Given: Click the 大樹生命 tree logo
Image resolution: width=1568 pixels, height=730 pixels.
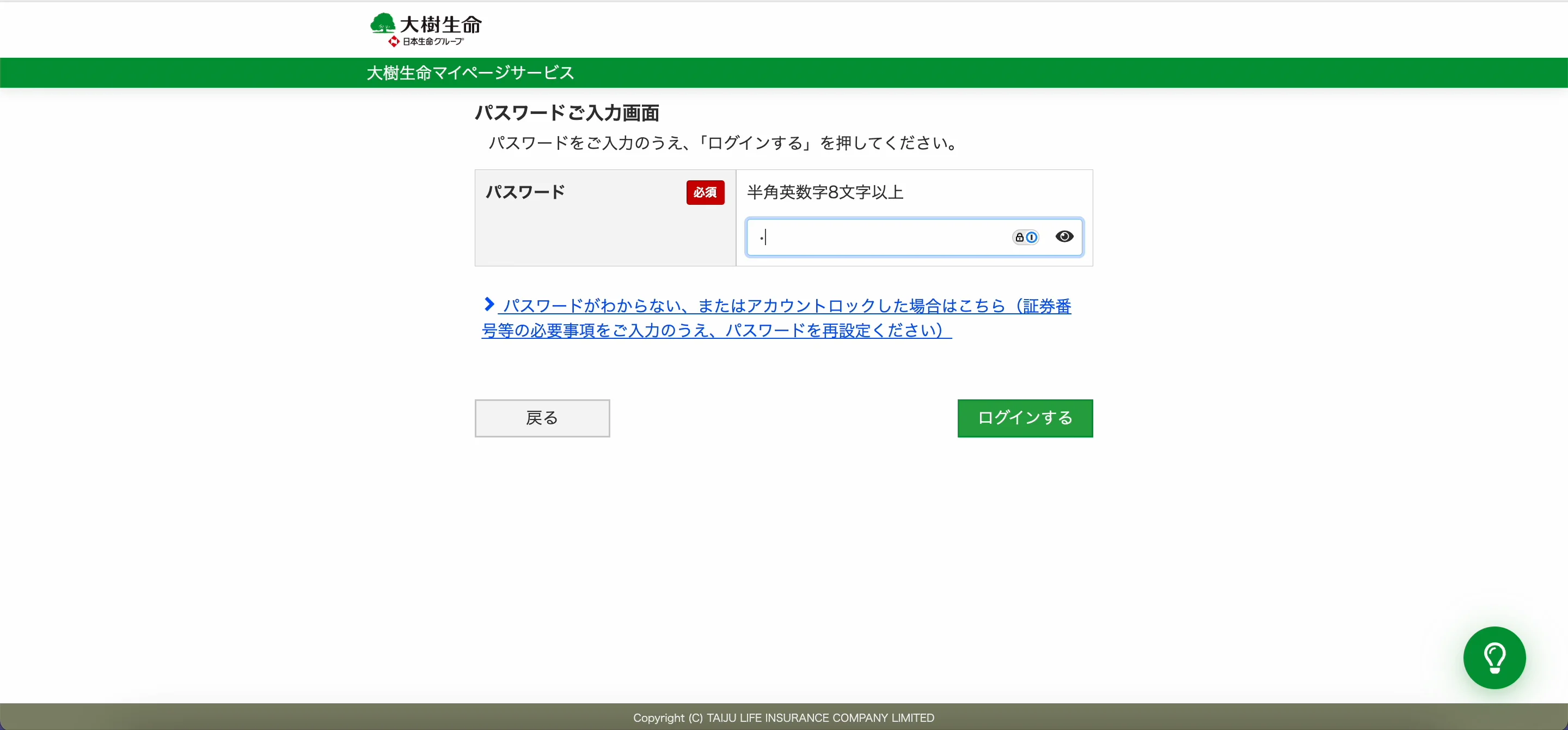Looking at the screenshot, I should click(382, 25).
